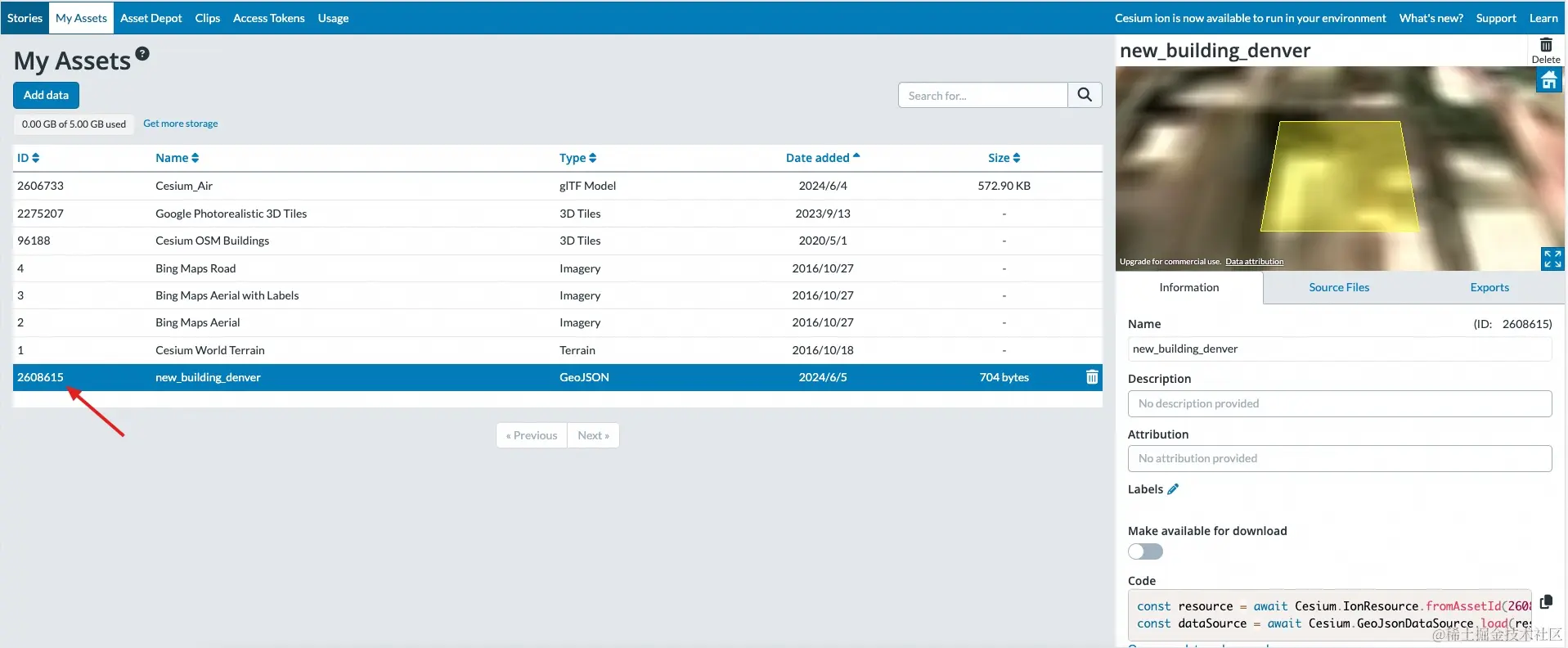
Task: Click the storage usage 0.00 GB of 5.00 GB label
Action: [x=74, y=124]
